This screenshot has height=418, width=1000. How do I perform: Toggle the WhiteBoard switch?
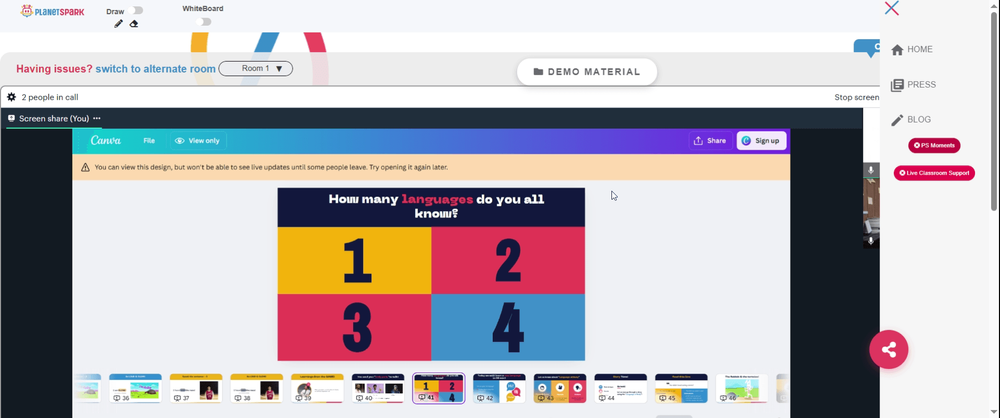coord(203,22)
